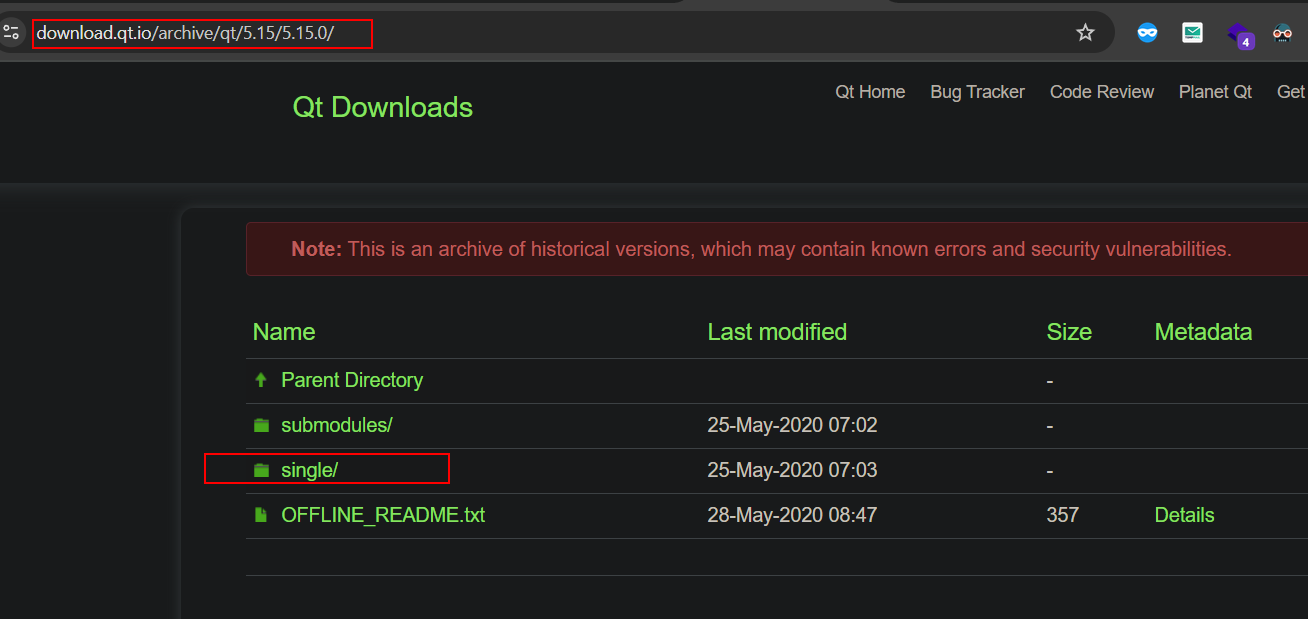This screenshot has height=619, width=1308.
Task: Open the Bug Tracker link
Action: [977, 92]
